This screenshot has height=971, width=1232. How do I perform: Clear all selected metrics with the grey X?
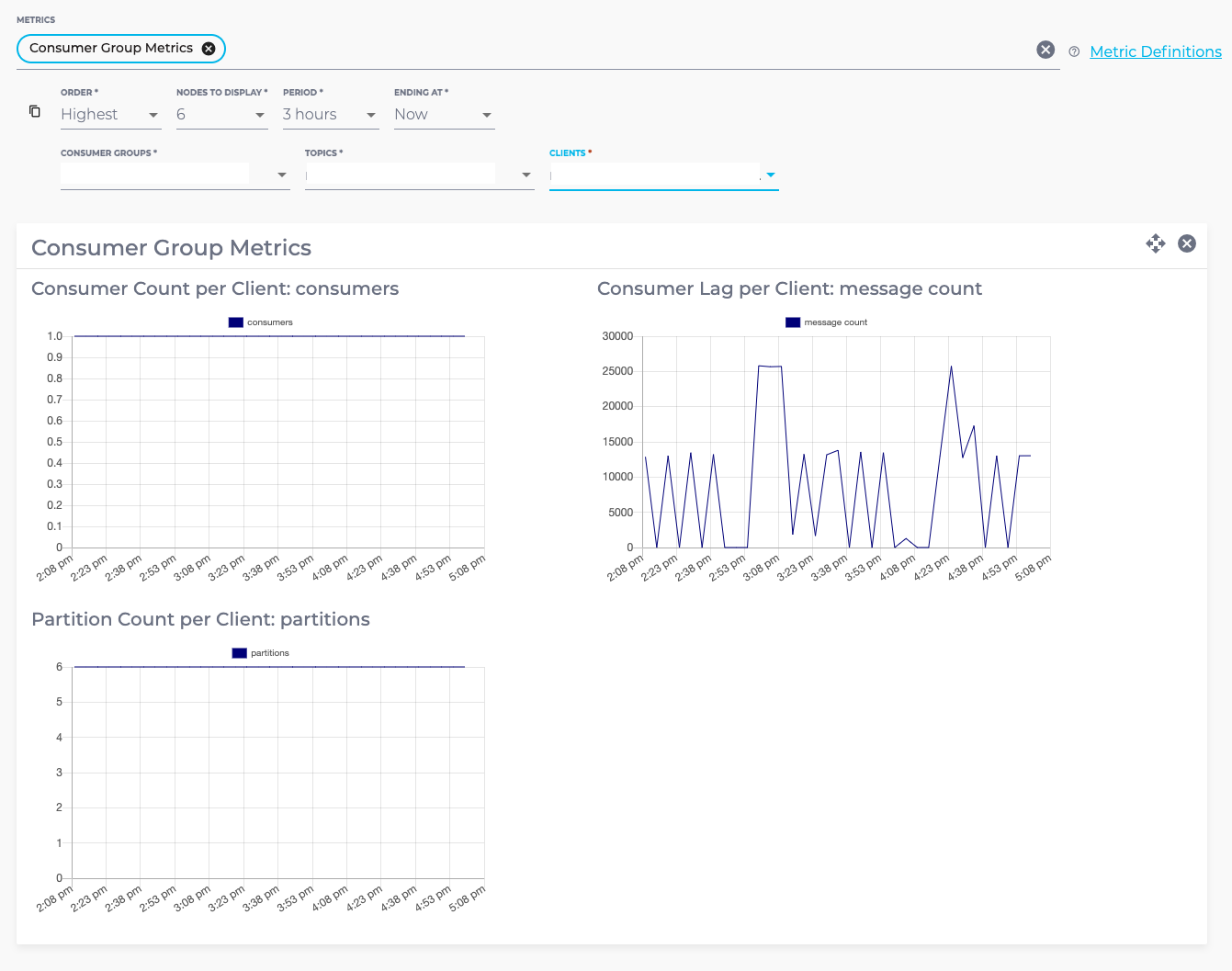pos(1046,50)
